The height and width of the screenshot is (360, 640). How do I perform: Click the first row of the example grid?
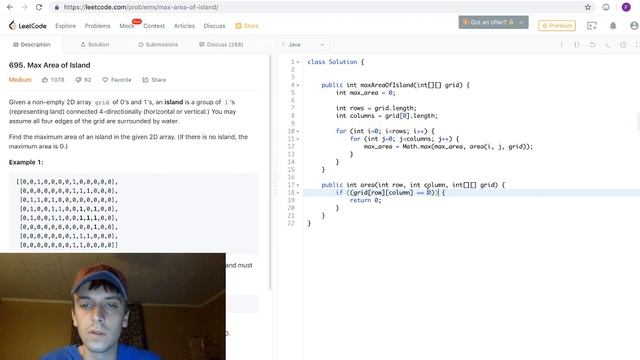tap(67, 182)
